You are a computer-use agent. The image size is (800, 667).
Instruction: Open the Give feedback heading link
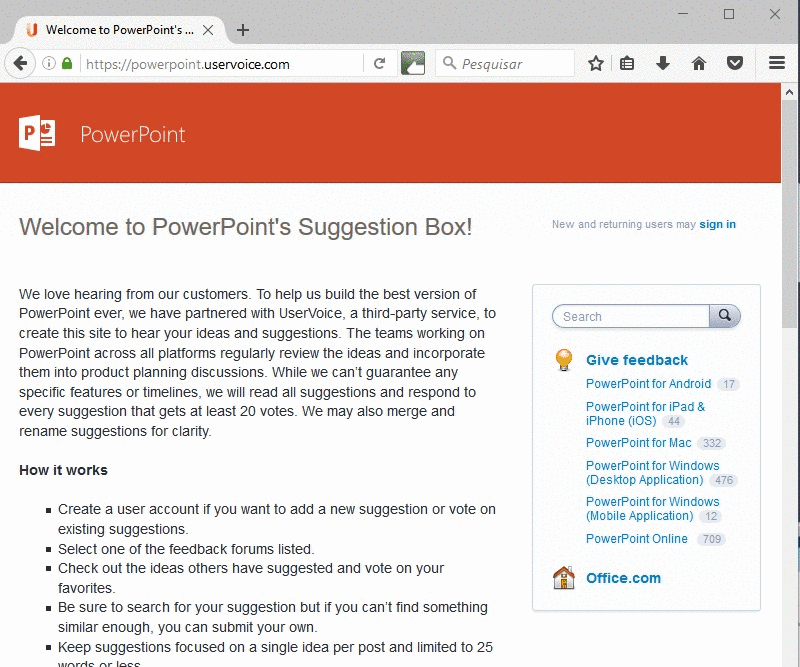[x=637, y=360]
